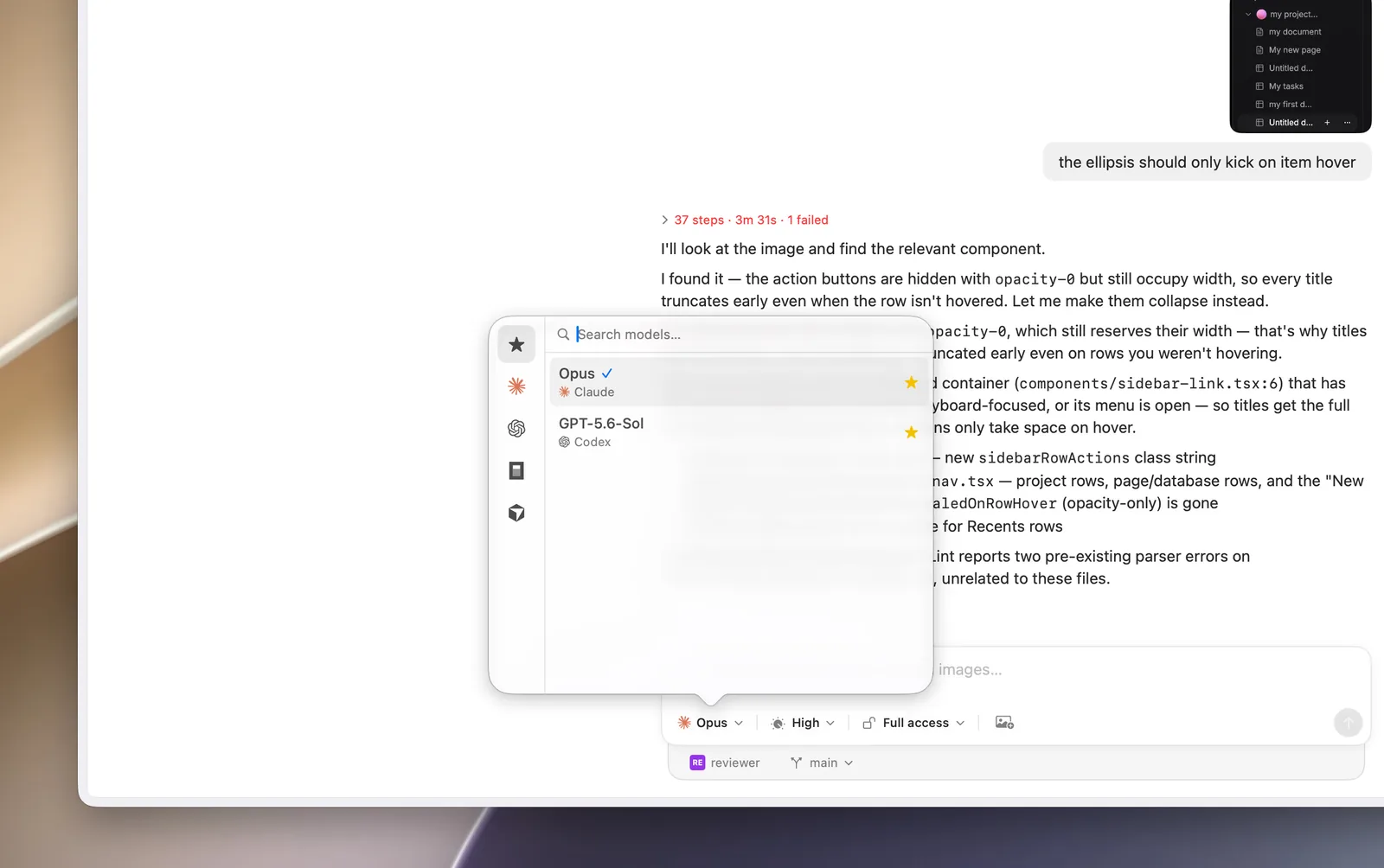Switch to the Claude provider tab
Viewport: 1384px width, 868px height.
516,386
